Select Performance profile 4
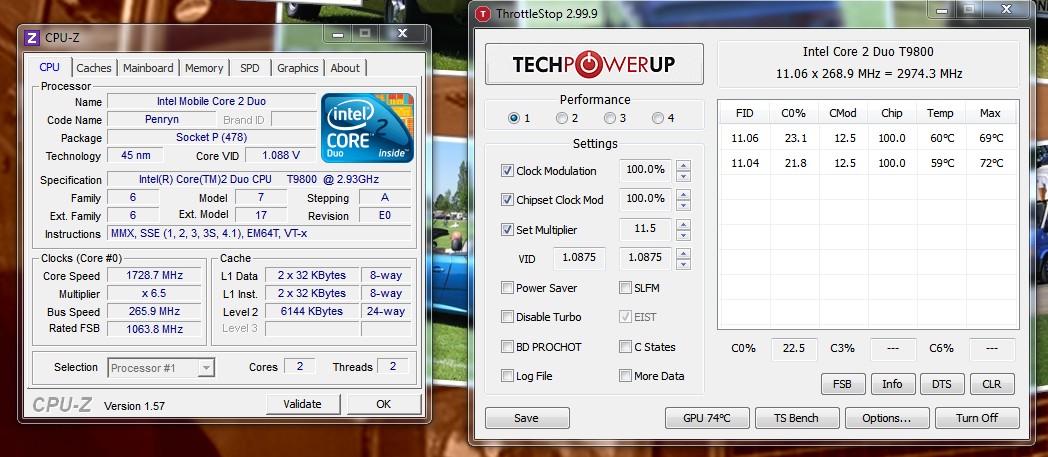The width and height of the screenshot is (1048, 457). tap(658, 118)
